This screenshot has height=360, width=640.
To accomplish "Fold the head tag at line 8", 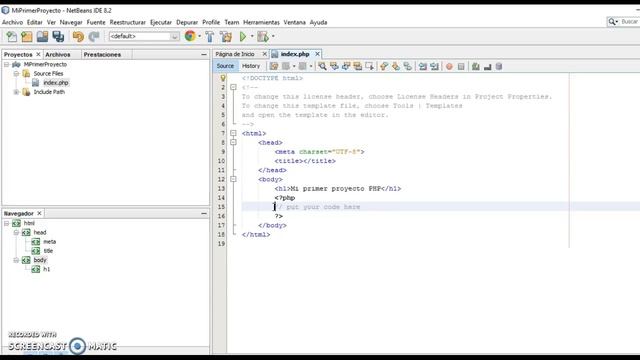I will point(233,142).
